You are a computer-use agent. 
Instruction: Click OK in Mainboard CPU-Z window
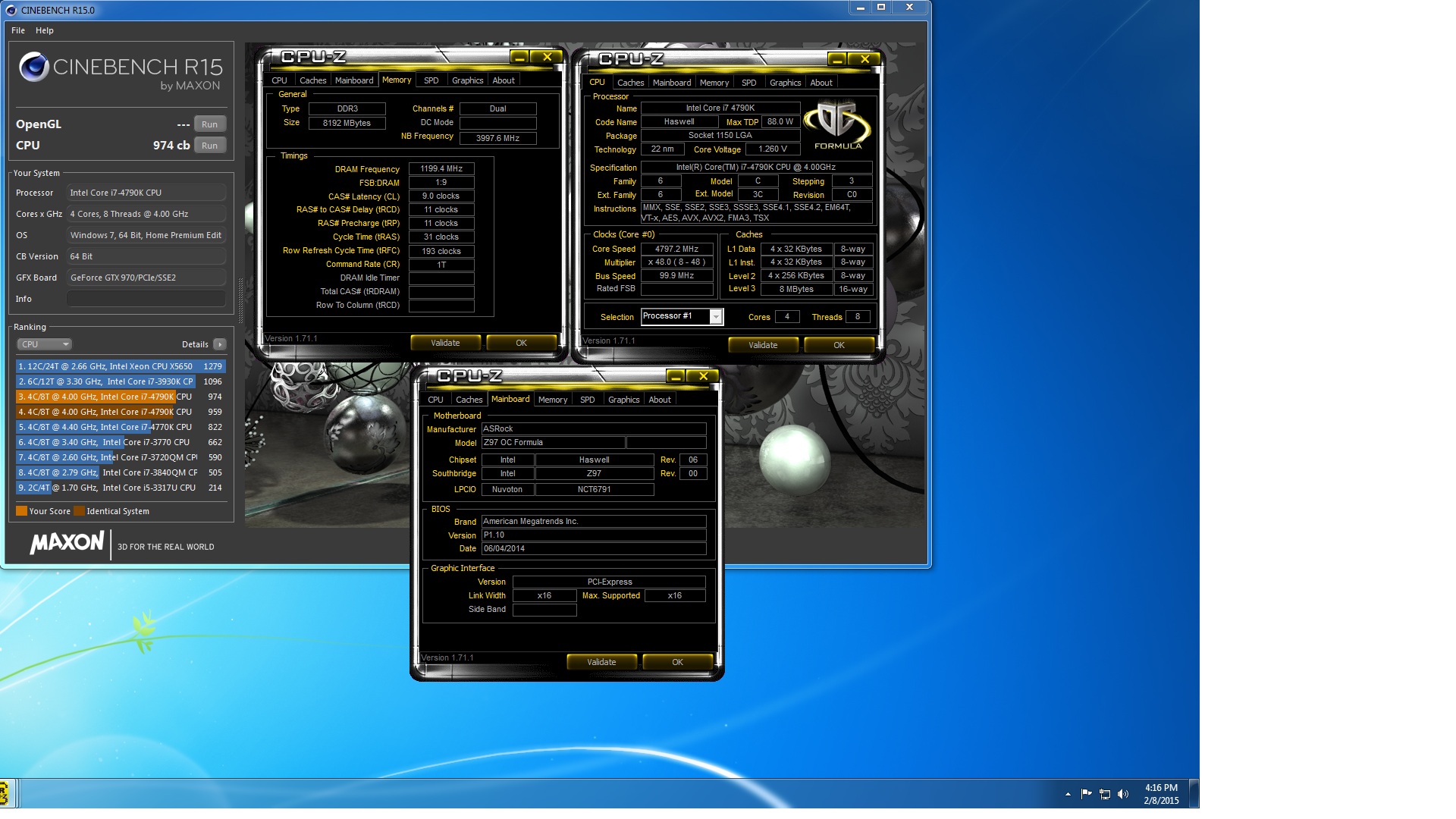pos(677,662)
